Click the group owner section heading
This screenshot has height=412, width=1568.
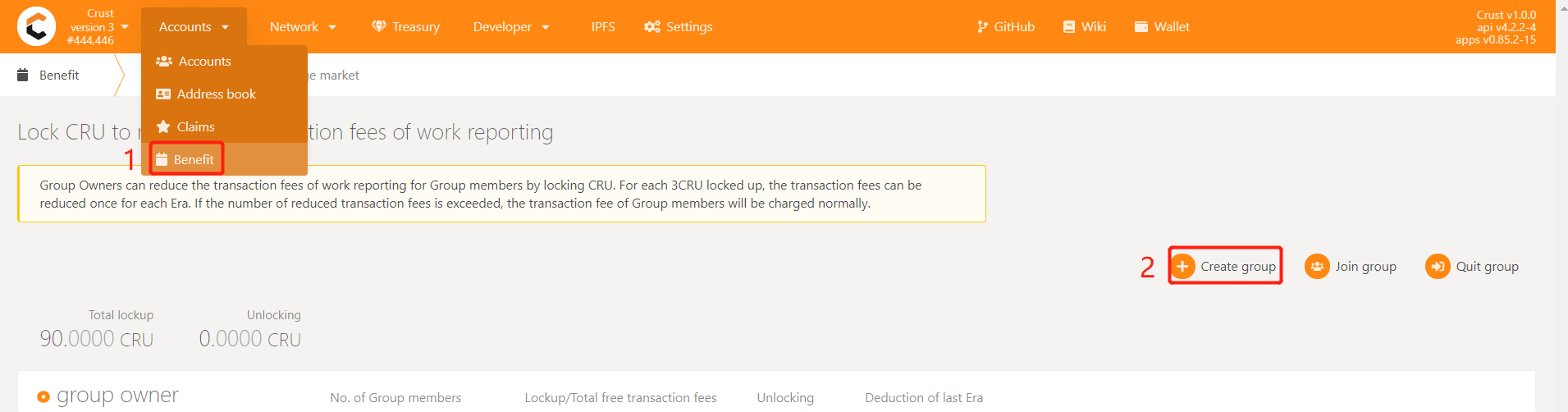[117, 396]
